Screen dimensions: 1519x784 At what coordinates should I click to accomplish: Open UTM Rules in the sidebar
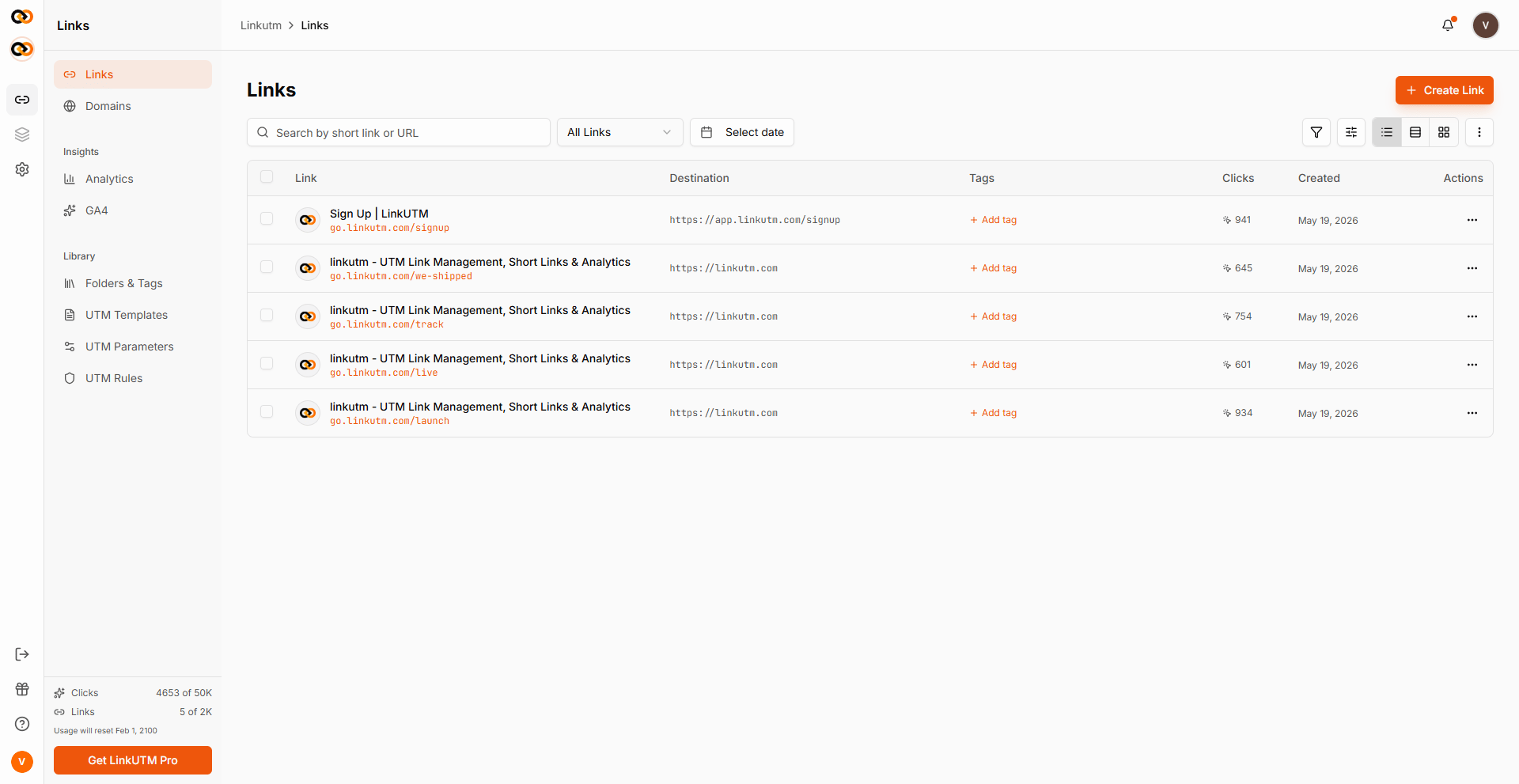(x=133, y=378)
